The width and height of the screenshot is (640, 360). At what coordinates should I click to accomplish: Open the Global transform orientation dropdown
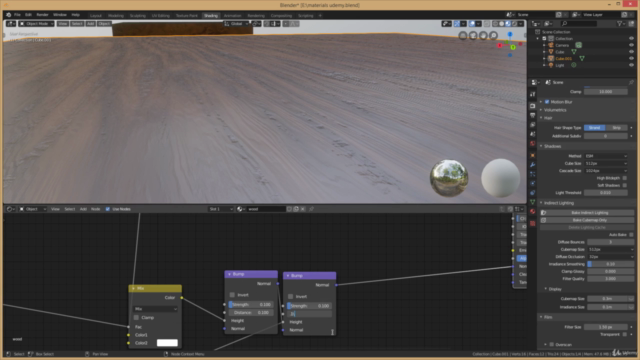(x=236, y=24)
